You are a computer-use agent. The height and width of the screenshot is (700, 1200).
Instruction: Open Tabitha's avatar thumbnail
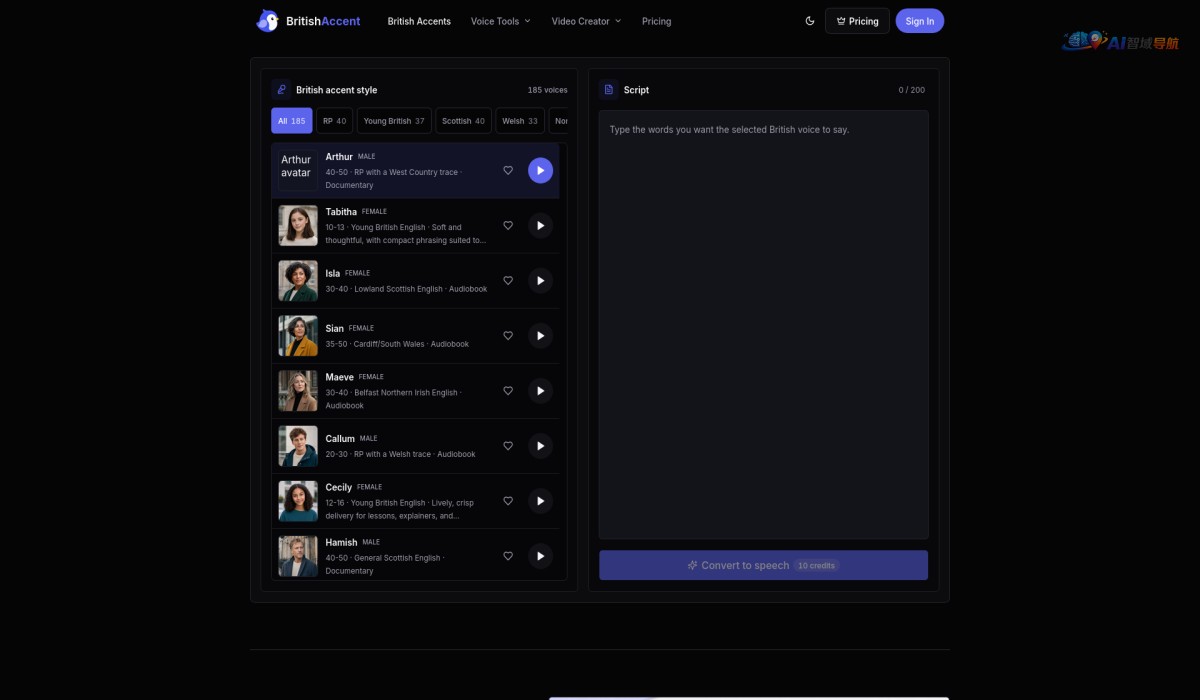click(298, 225)
